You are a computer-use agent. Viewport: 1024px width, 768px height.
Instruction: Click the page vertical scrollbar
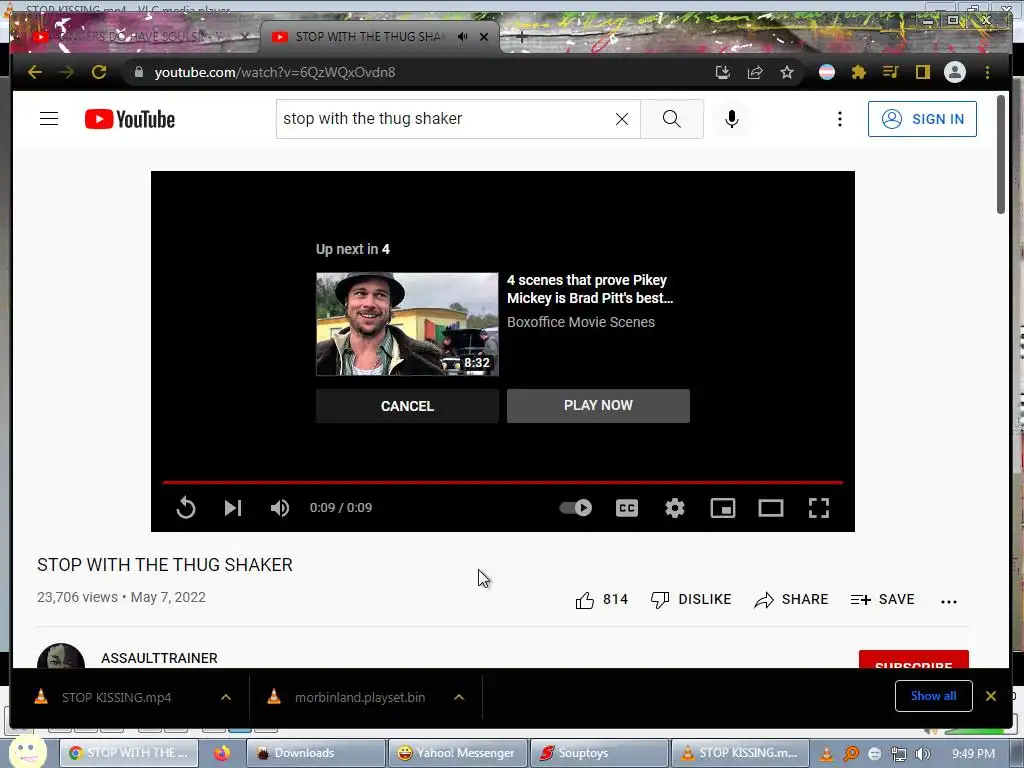[x=1000, y=154]
